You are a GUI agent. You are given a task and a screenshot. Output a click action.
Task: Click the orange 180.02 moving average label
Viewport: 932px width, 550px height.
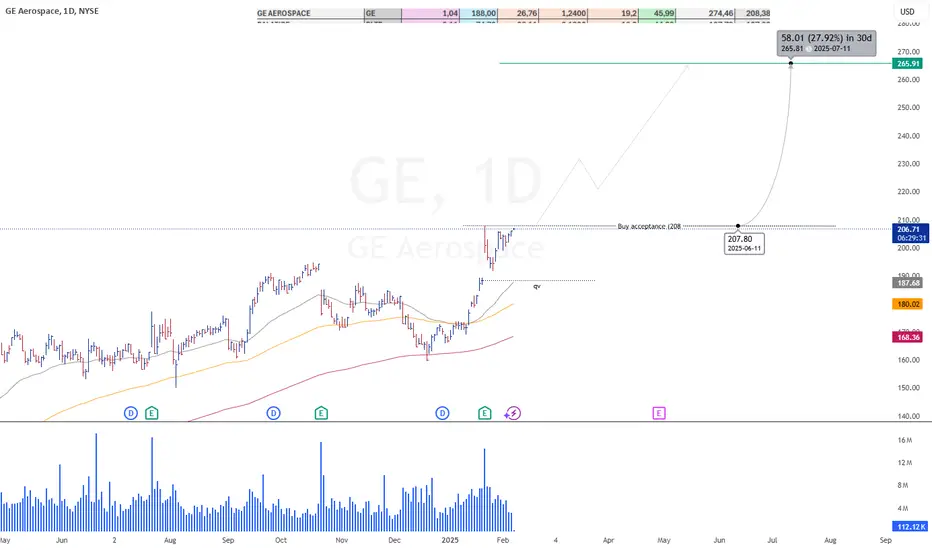coord(908,304)
